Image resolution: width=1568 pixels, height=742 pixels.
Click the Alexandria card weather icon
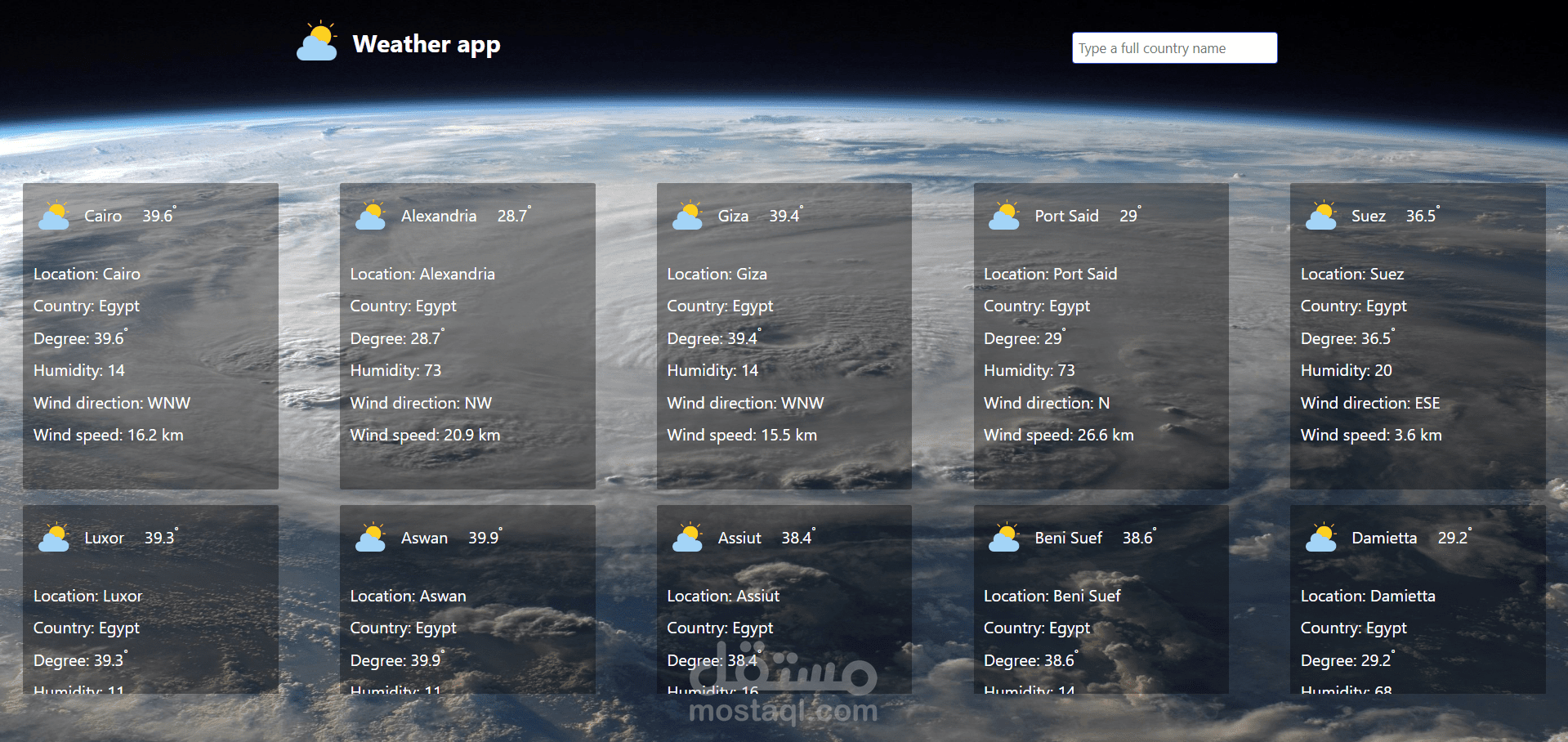tap(370, 215)
